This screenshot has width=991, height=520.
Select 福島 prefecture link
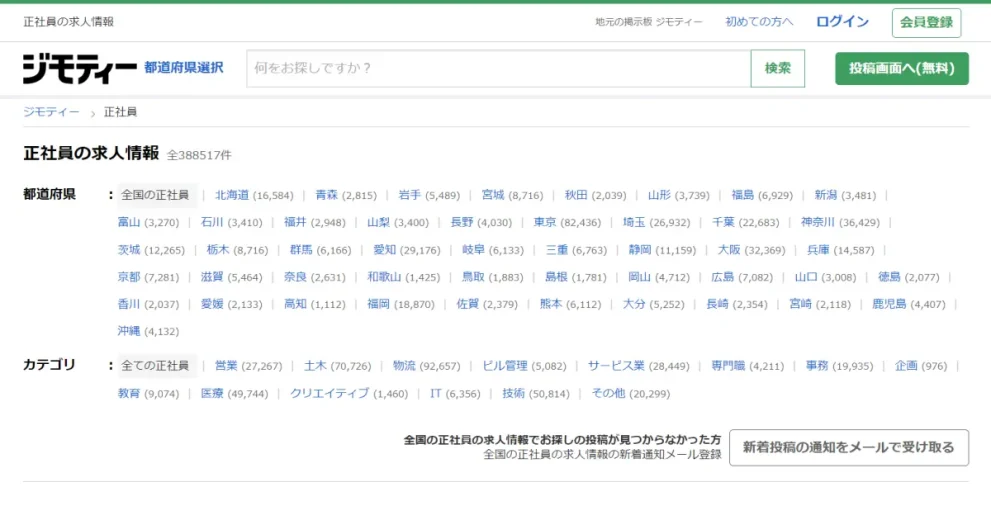click(743, 195)
